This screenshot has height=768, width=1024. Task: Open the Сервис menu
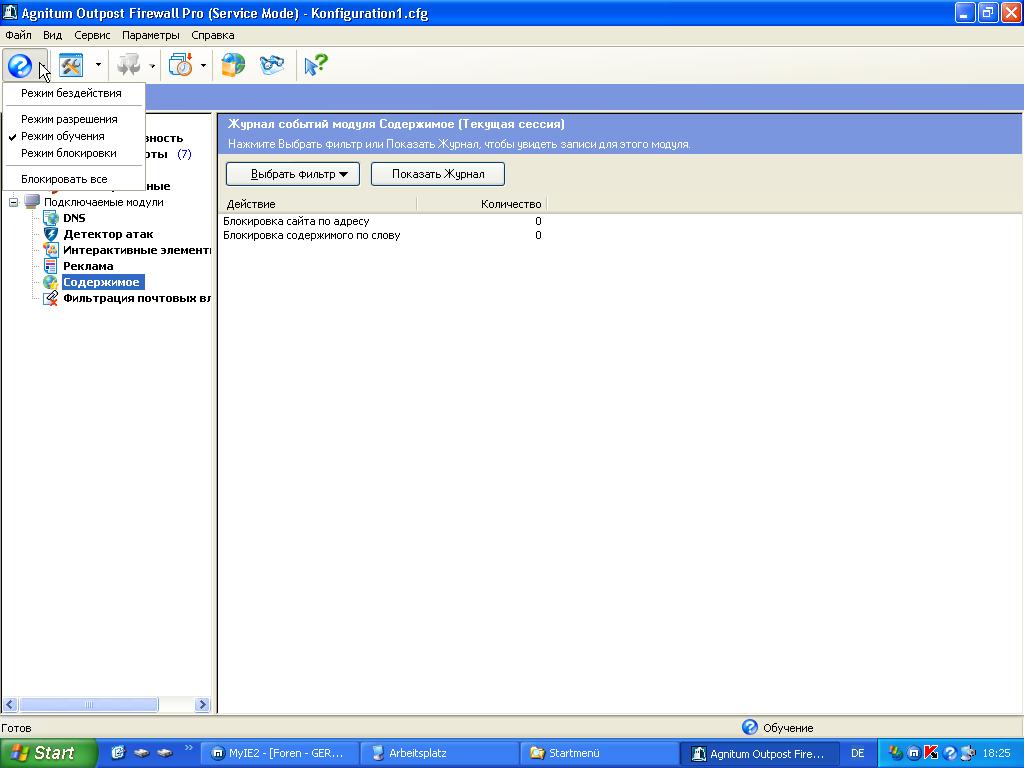click(92, 35)
